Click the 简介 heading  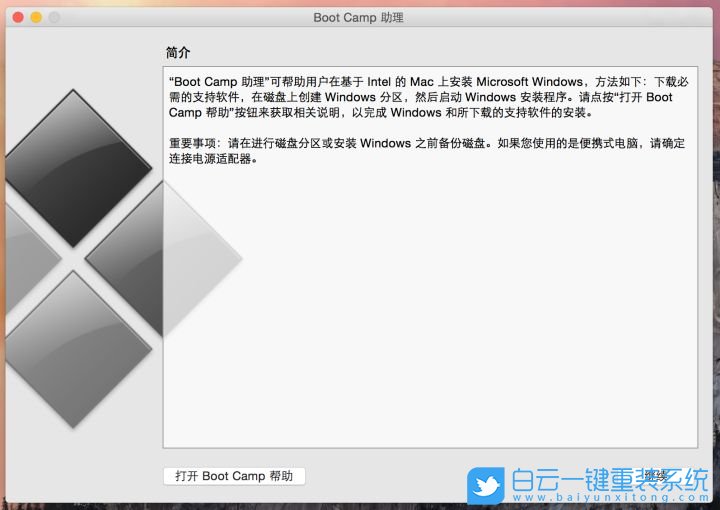pyautogui.click(x=178, y=52)
